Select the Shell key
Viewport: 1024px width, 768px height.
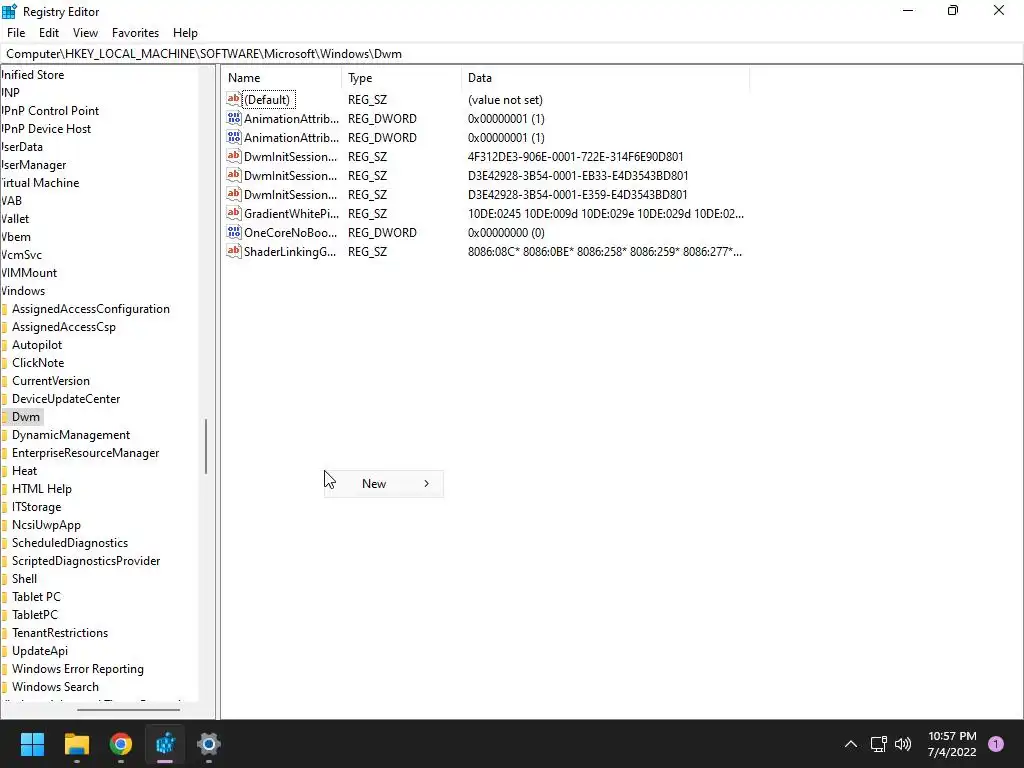25,579
